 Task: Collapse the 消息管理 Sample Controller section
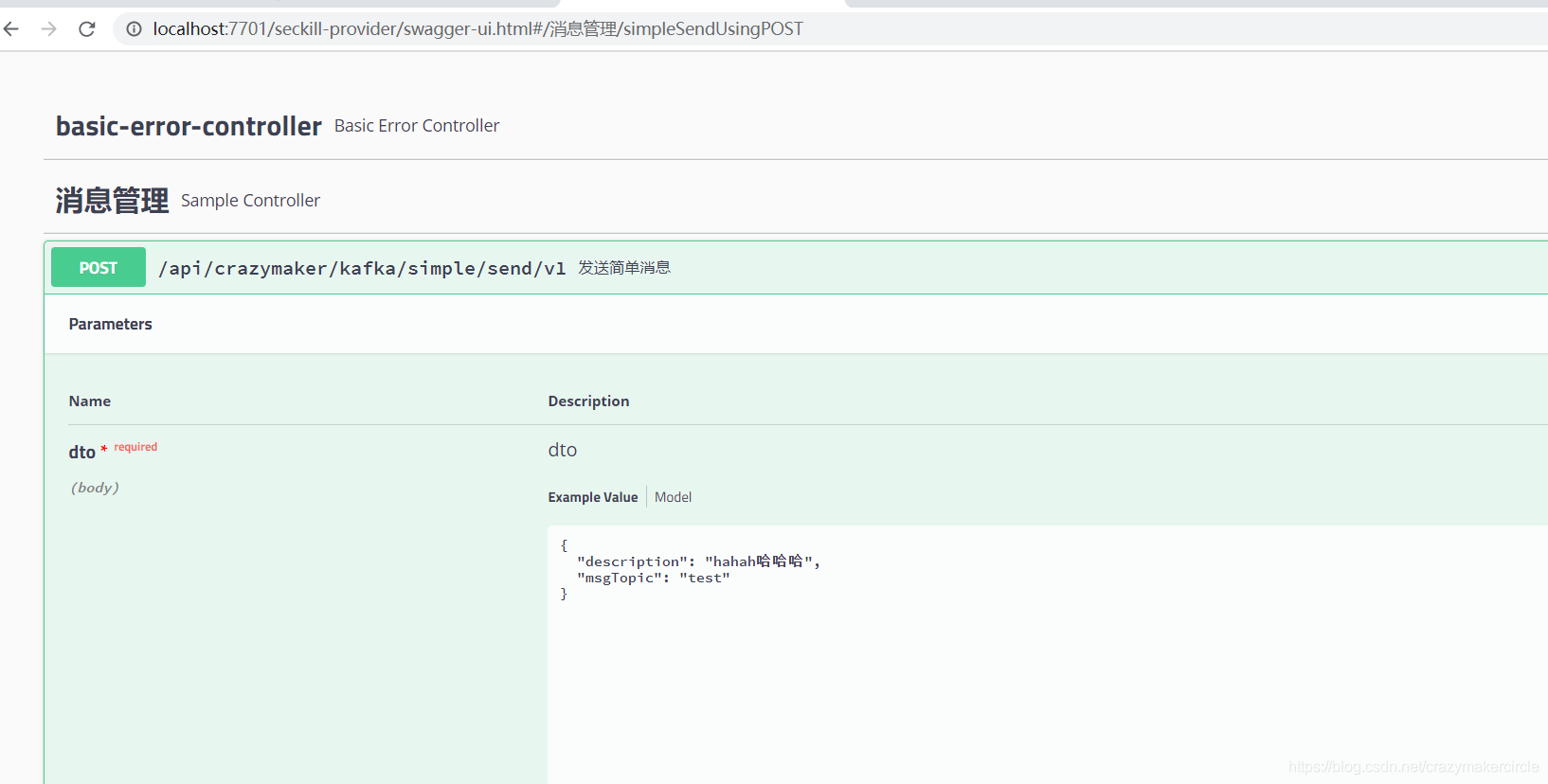point(112,201)
